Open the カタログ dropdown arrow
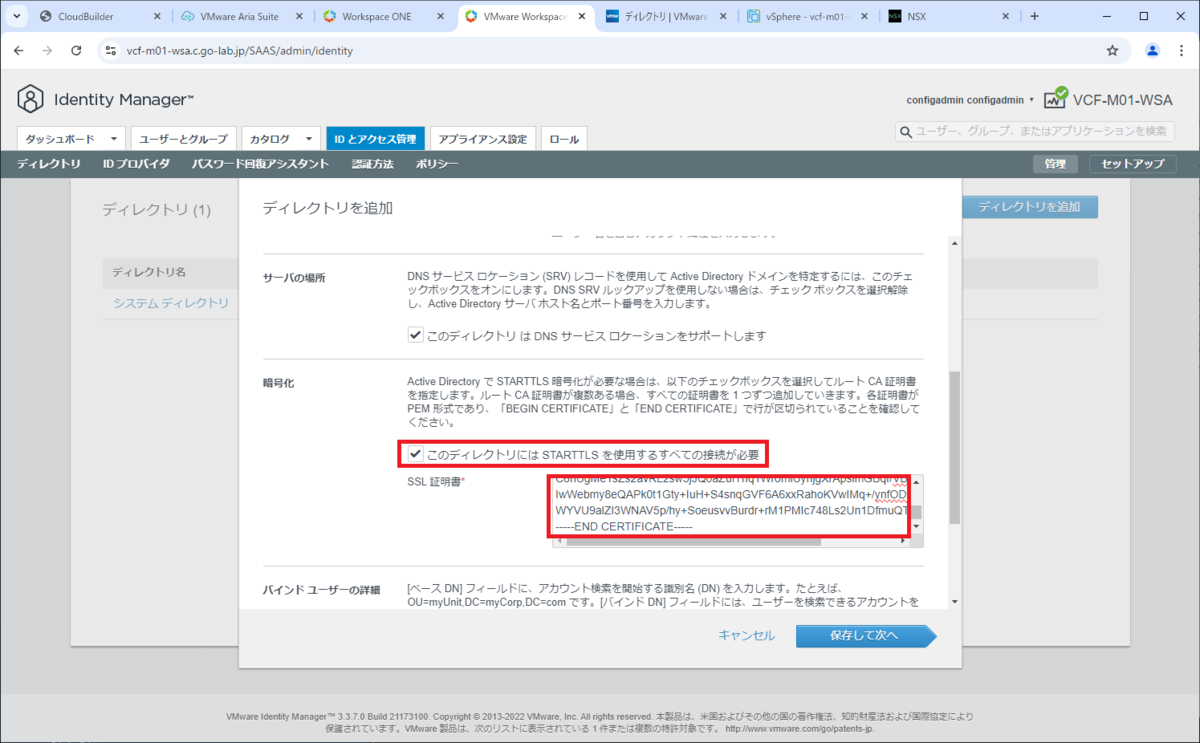The height and width of the screenshot is (743, 1200). click(x=309, y=139)
